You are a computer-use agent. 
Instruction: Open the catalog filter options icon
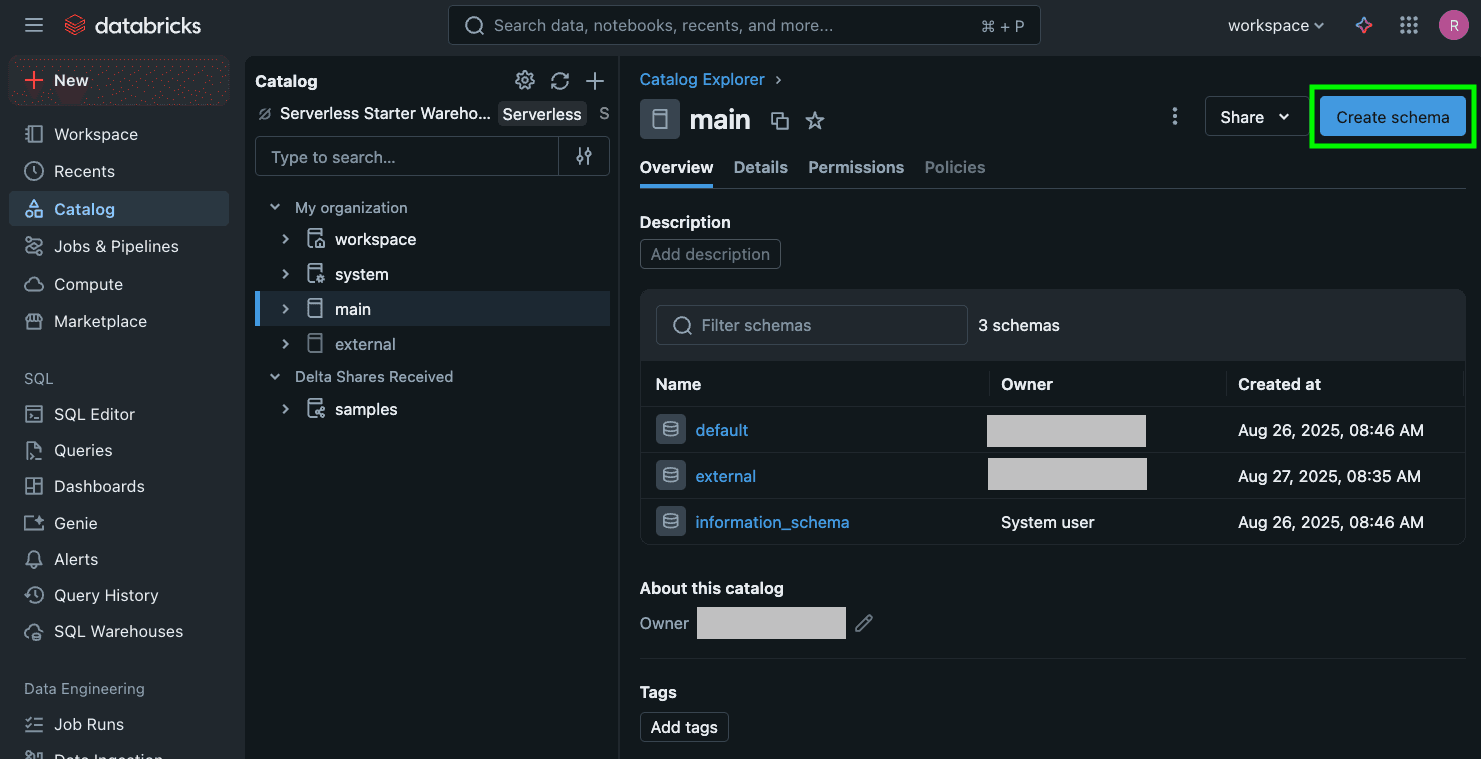584,157
